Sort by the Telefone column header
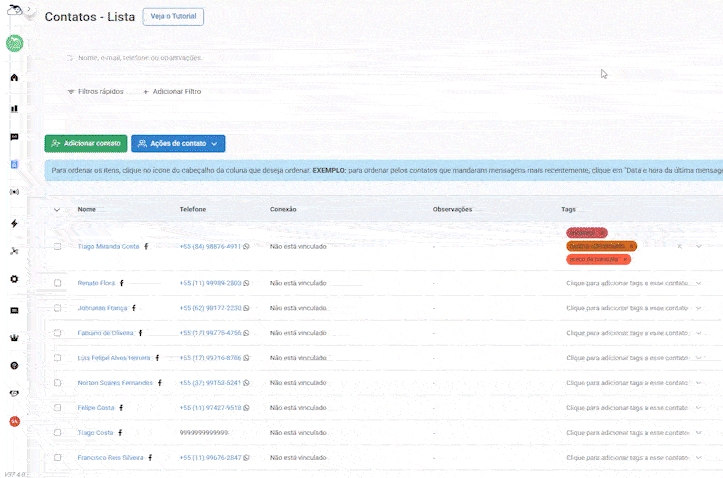Viewport: 723px width, 478px height. click(193, 209)
